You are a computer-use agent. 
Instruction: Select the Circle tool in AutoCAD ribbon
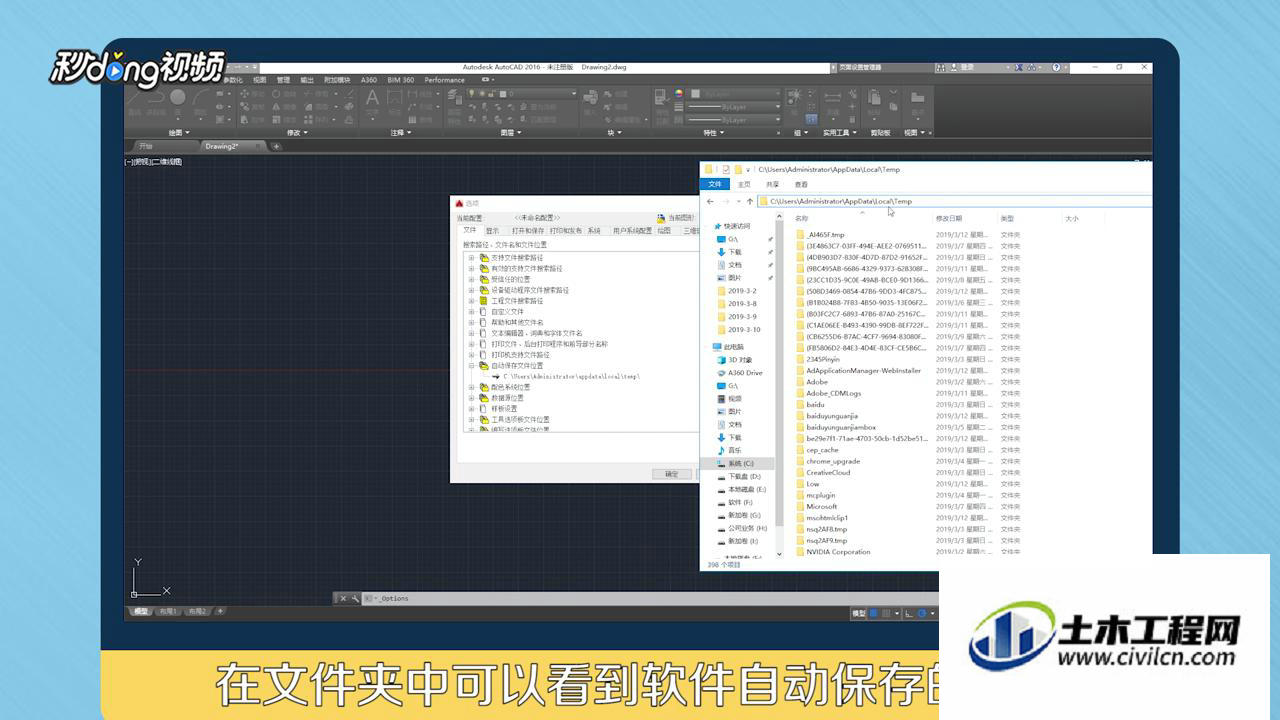point(177,97)
